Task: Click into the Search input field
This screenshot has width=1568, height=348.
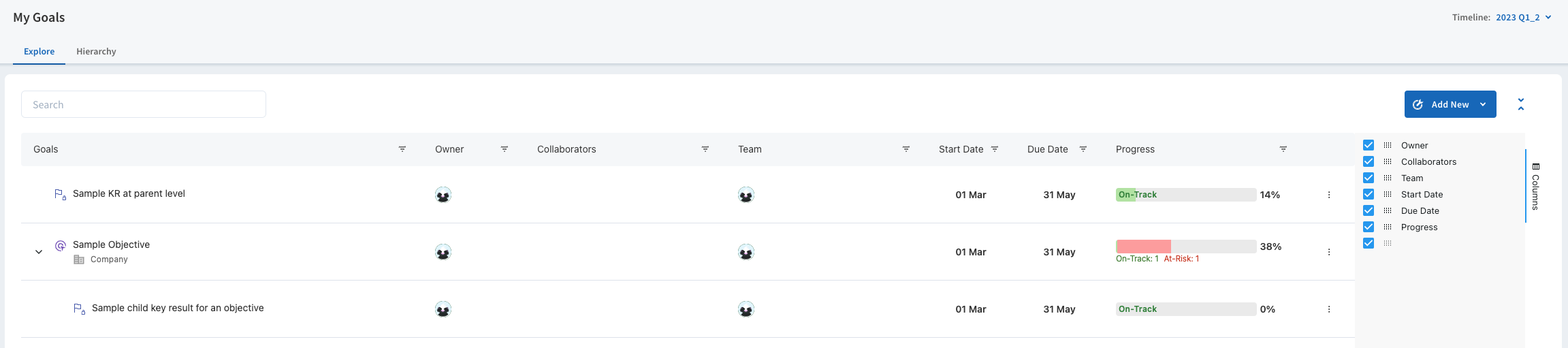Action: click(x=144, y=104)
